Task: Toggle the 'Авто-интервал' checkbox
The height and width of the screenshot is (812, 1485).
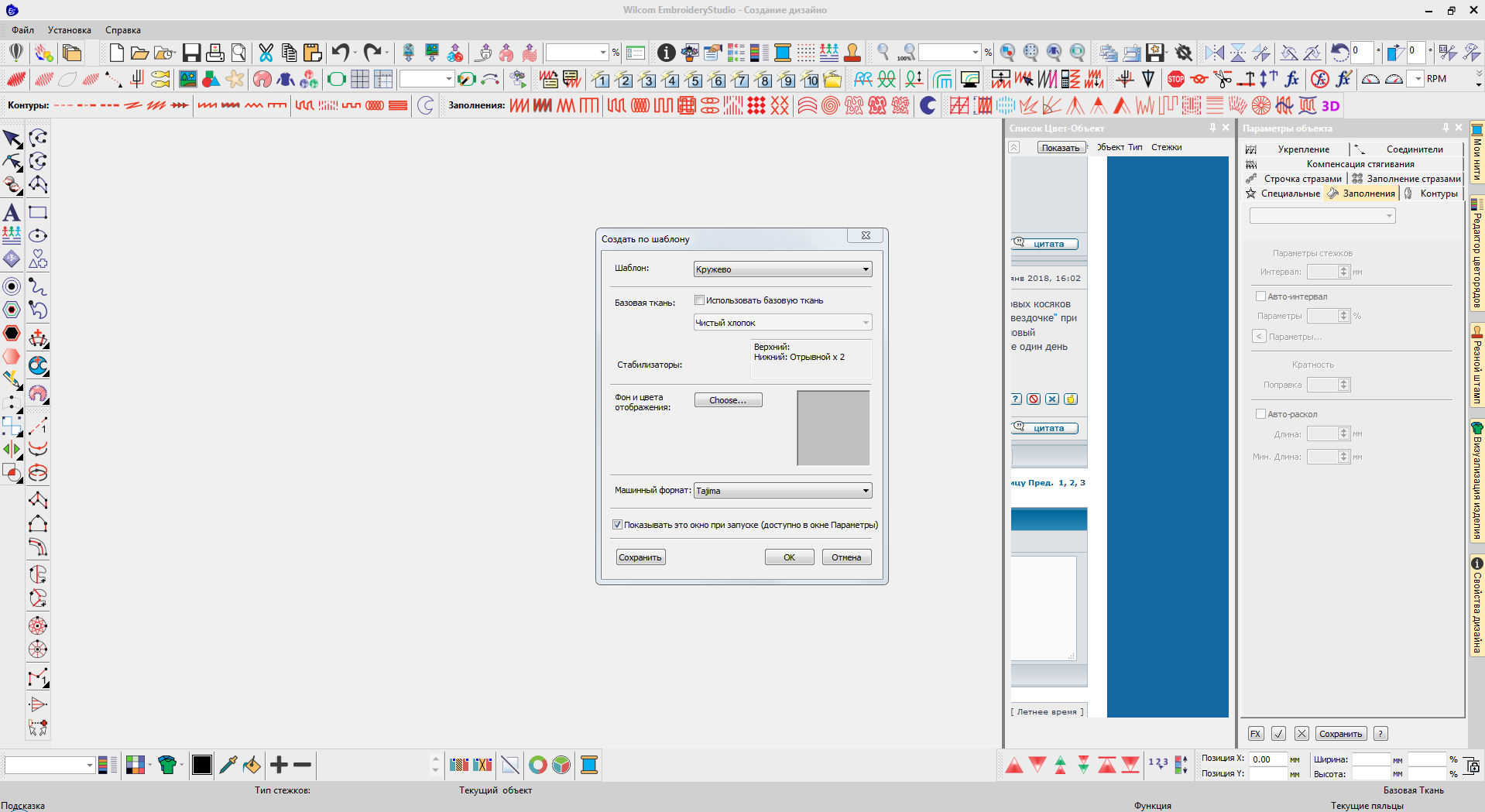Action: tap(1260, 296)
